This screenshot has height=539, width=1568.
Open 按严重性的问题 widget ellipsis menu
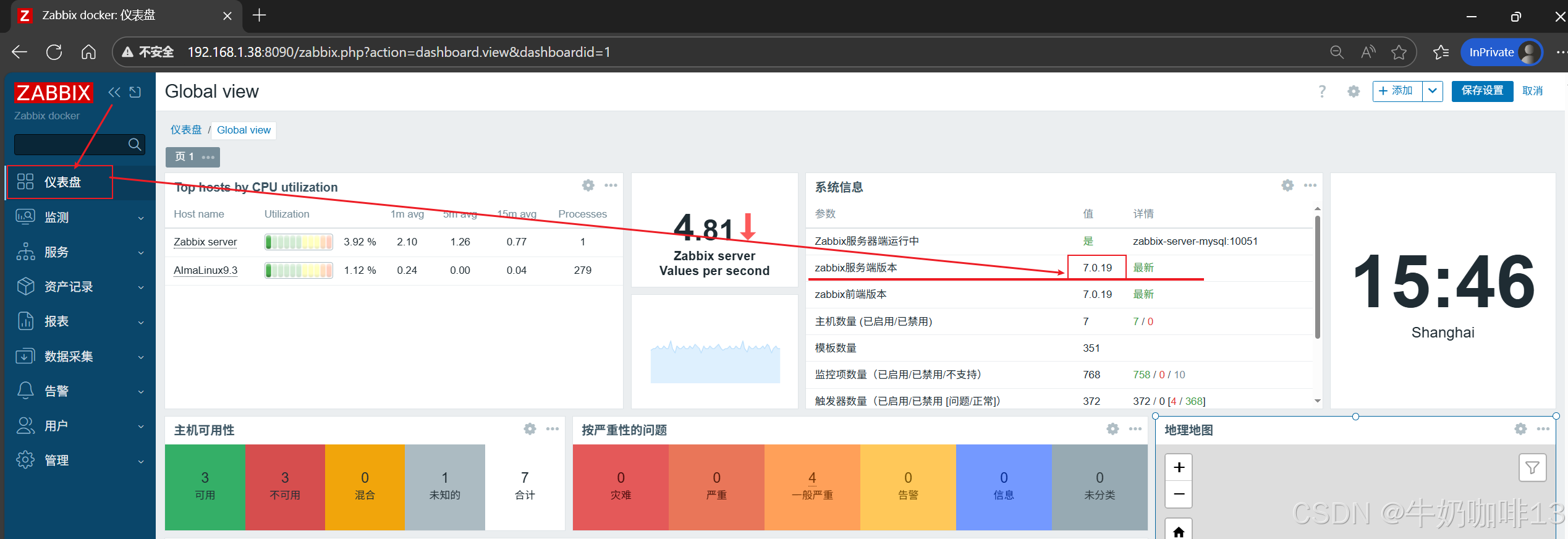[x=1135, y=429]
